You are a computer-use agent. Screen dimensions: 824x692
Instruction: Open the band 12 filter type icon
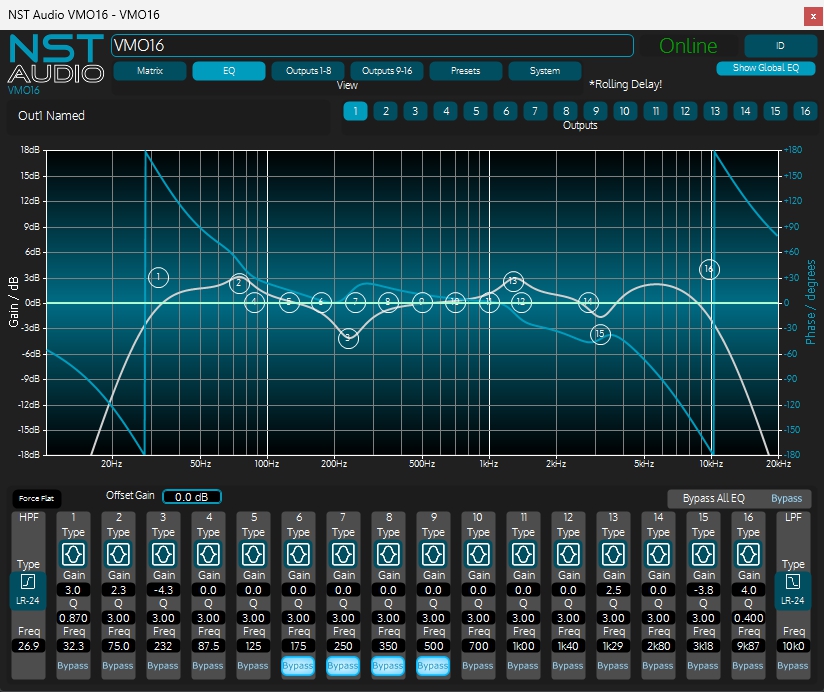tap(568, 554)
